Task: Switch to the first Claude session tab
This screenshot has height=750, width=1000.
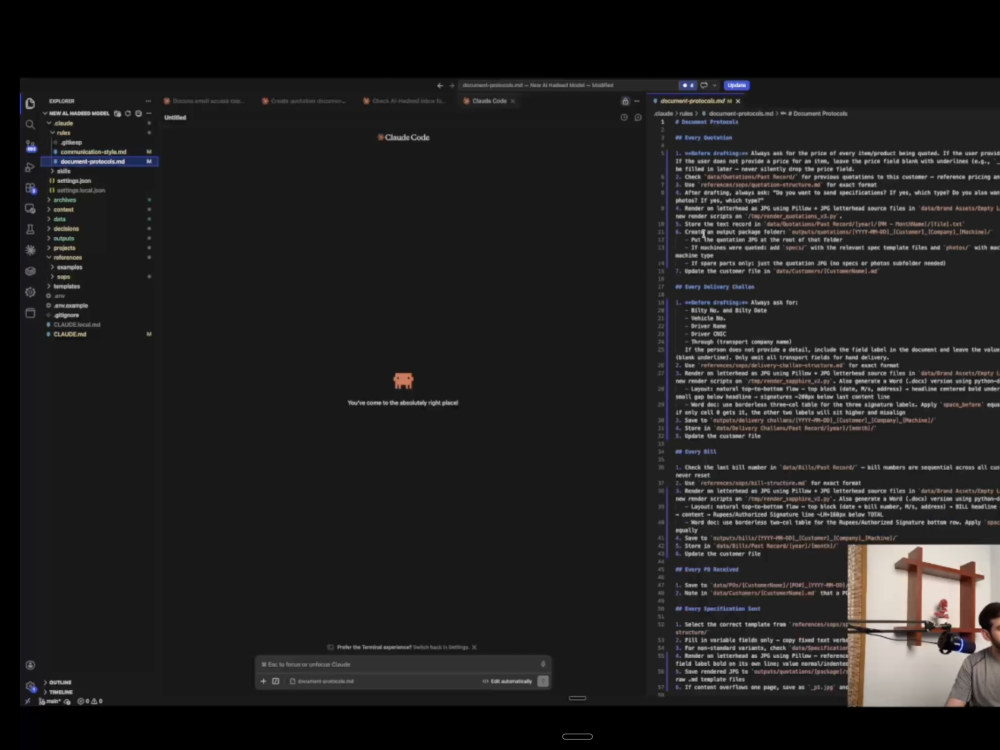Action: click(207, 101)
